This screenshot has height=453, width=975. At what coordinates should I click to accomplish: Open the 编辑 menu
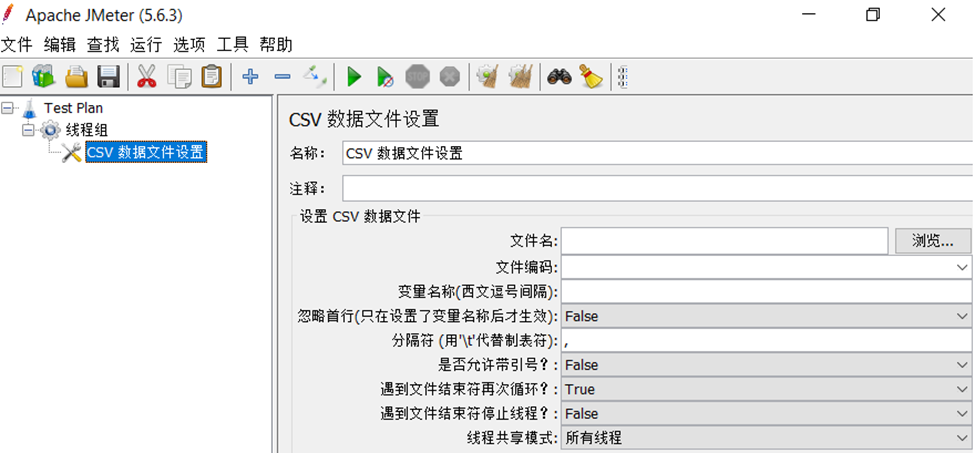point(60,45)
